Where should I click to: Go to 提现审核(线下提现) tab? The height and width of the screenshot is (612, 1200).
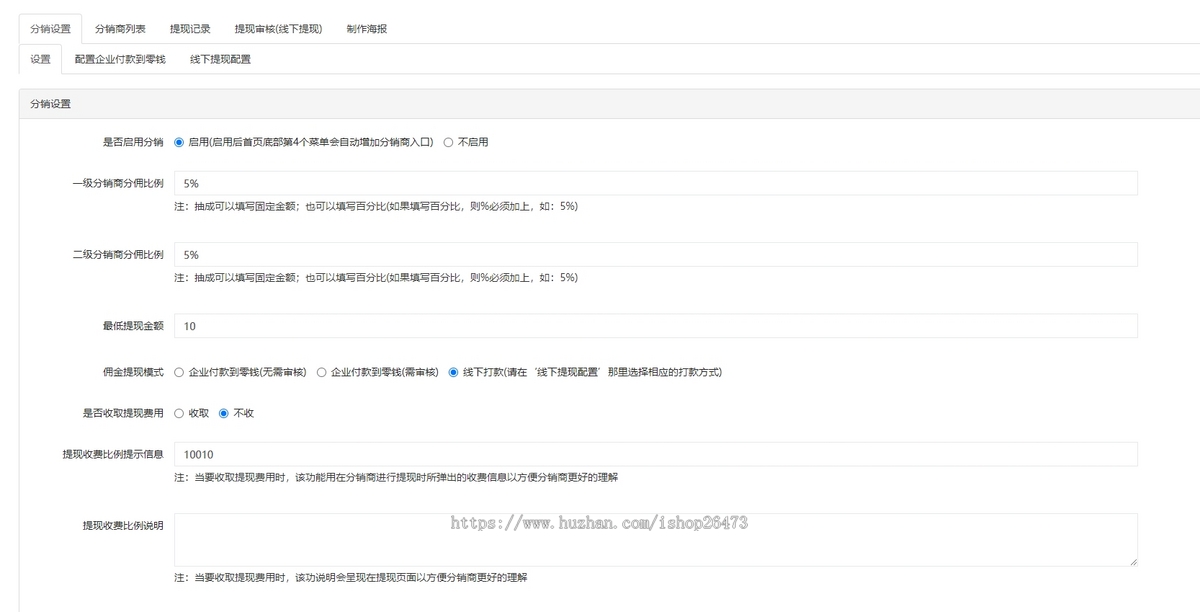[x=278, y=29]
